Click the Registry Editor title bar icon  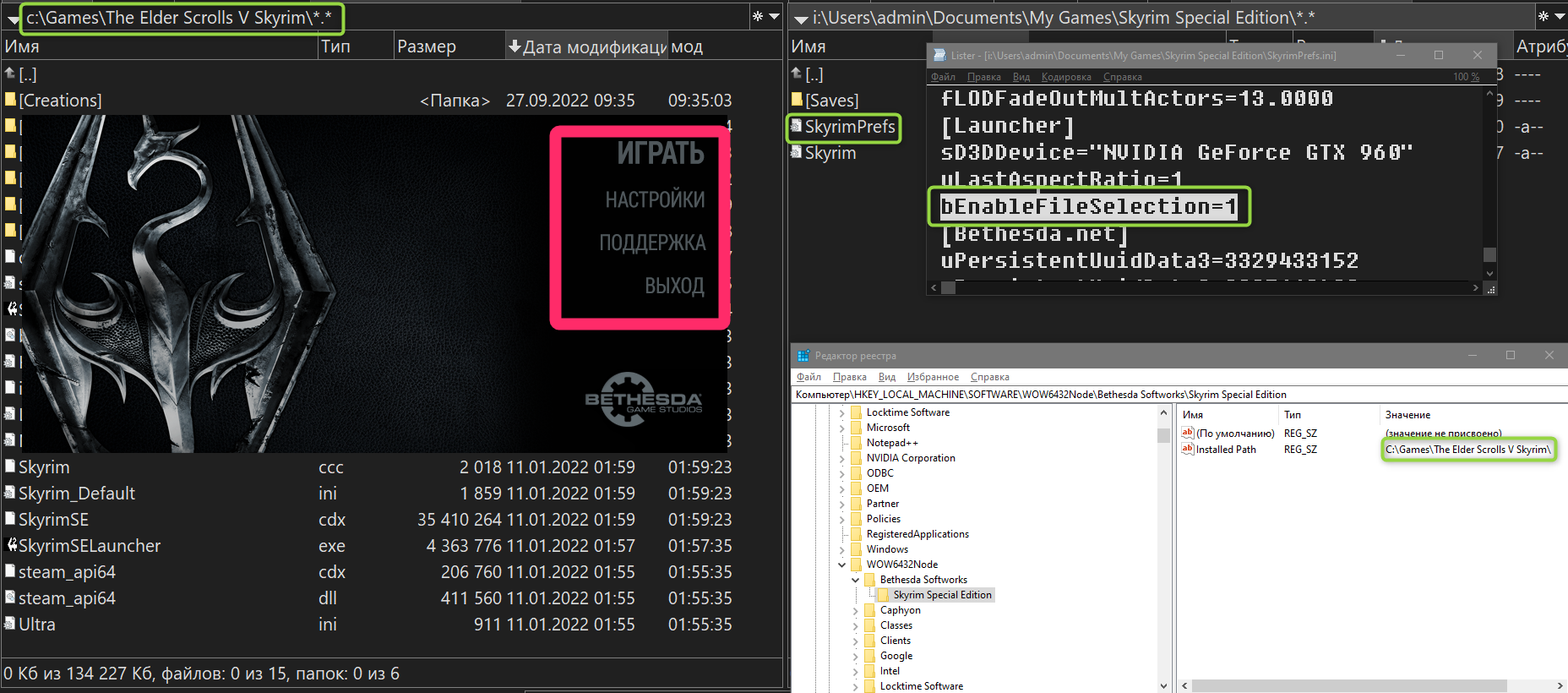click(x=803, y=356)
